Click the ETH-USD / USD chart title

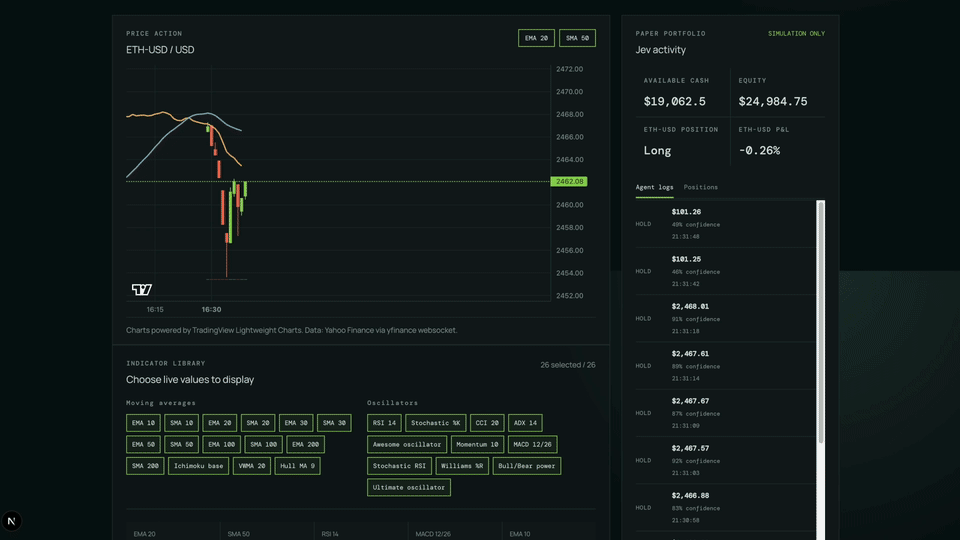160,50
